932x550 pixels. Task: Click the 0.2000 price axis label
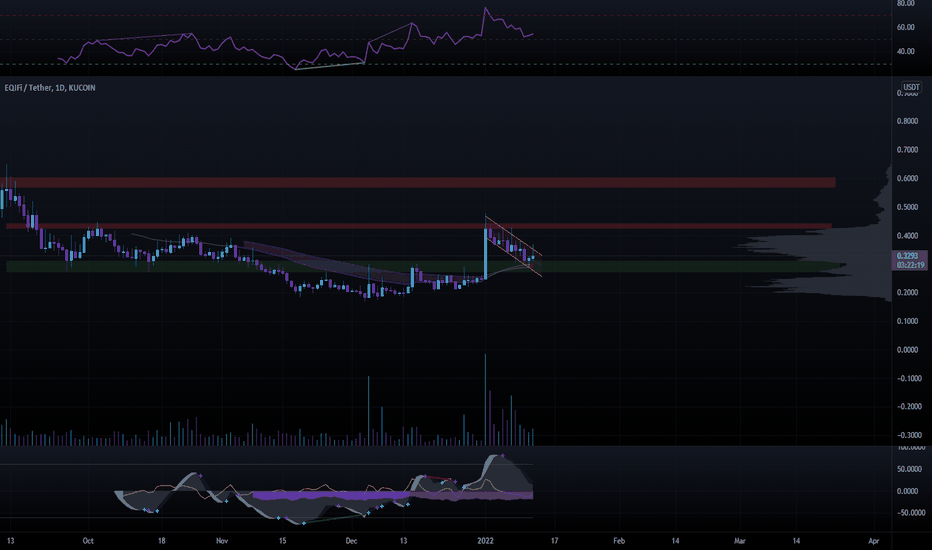[907, 293]
